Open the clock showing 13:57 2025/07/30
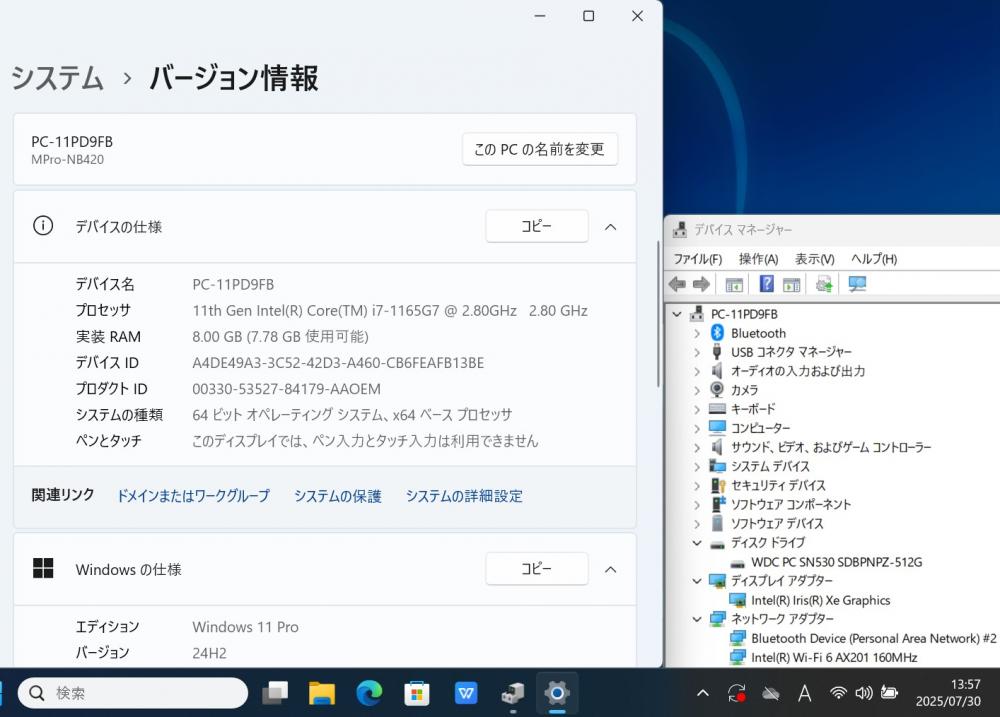The image size is (1000, 717). (948, 693)
